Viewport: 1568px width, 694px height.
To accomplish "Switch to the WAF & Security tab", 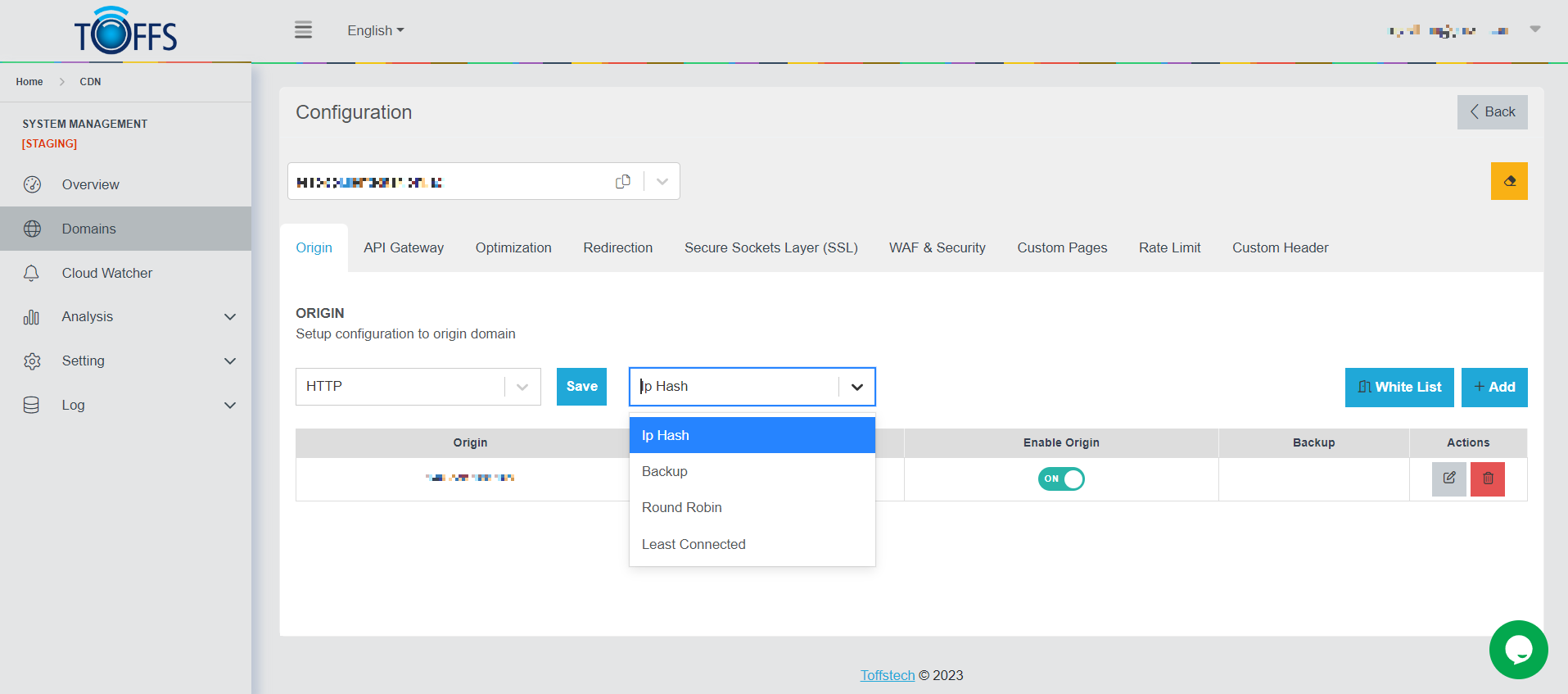I will coord(937,247).
